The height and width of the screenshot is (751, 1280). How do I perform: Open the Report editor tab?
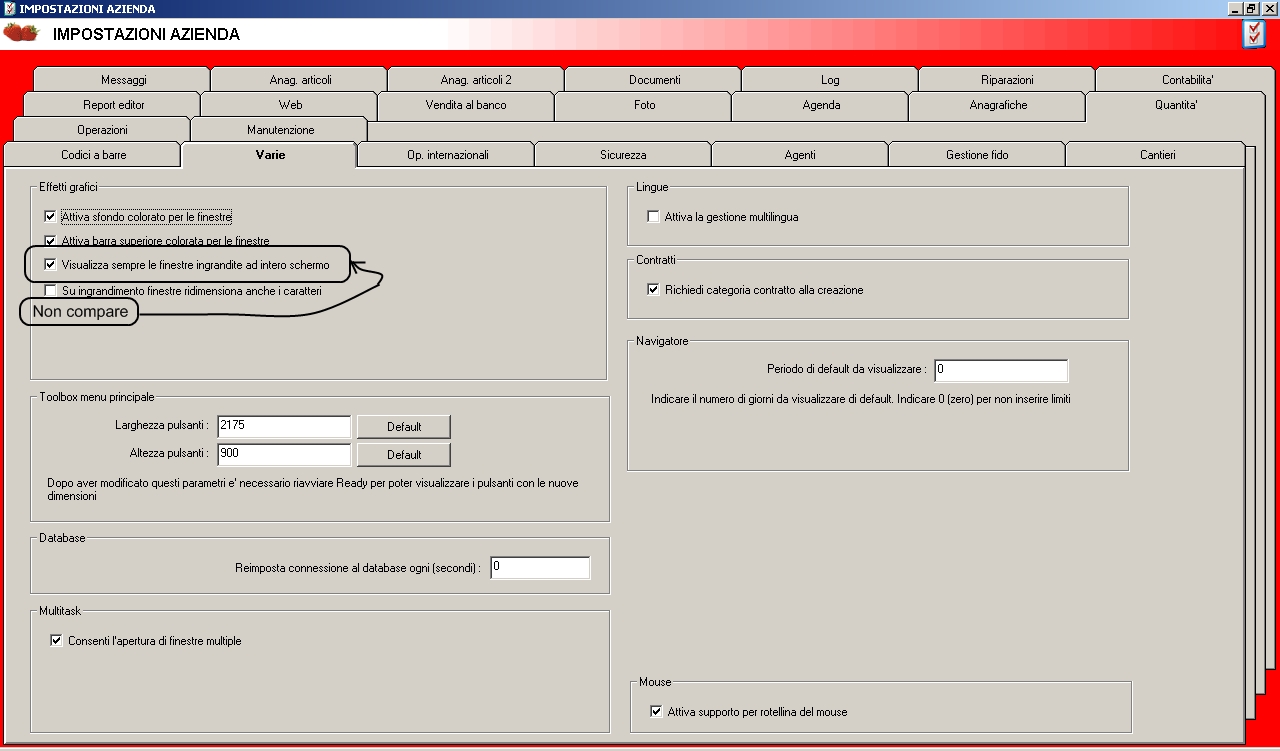pos(112,105)
